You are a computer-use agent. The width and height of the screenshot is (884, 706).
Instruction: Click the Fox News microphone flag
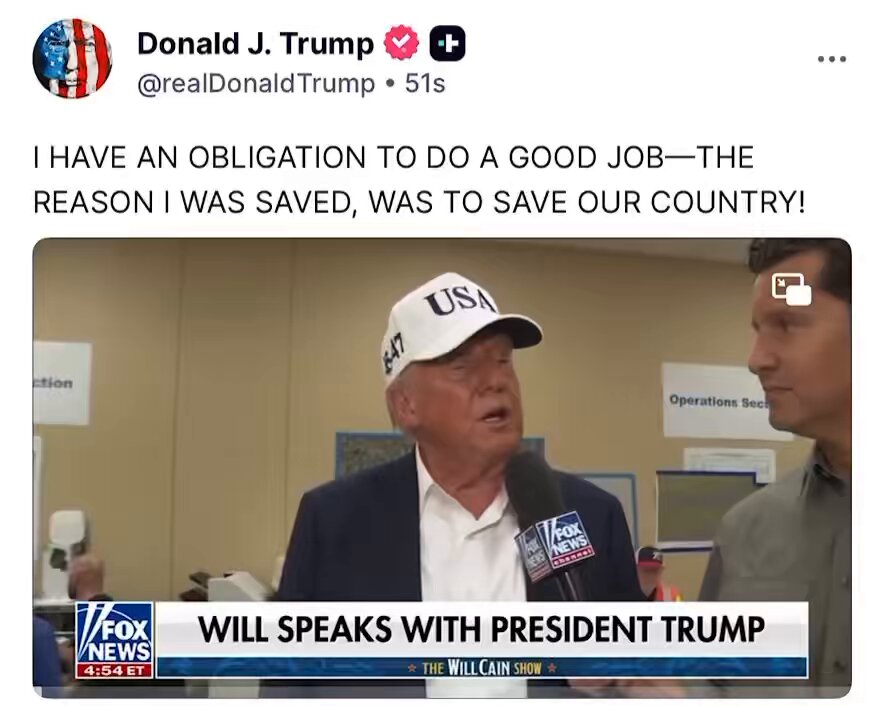tap(555, 545)
